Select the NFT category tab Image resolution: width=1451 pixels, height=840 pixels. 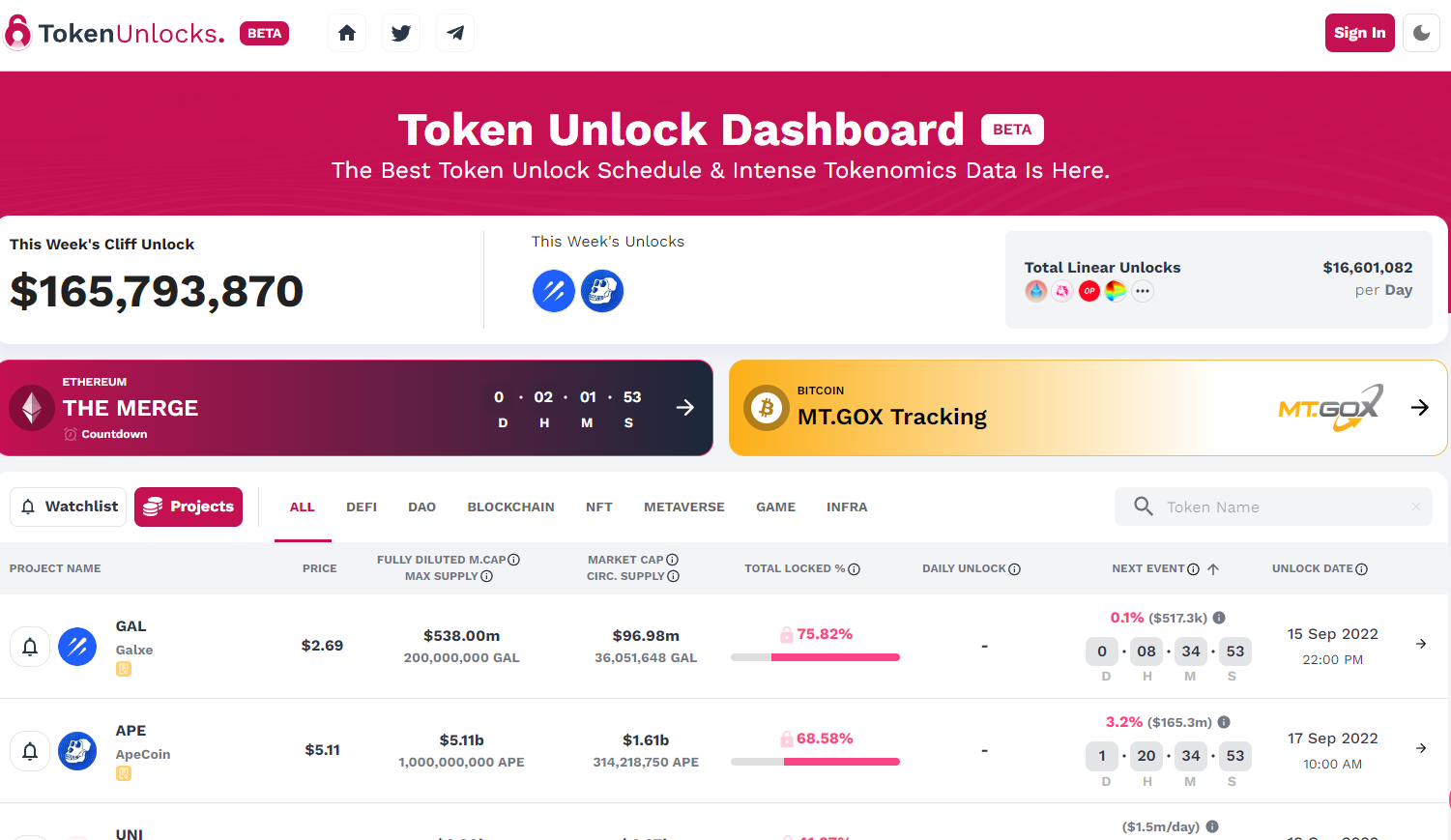(598, 506)
